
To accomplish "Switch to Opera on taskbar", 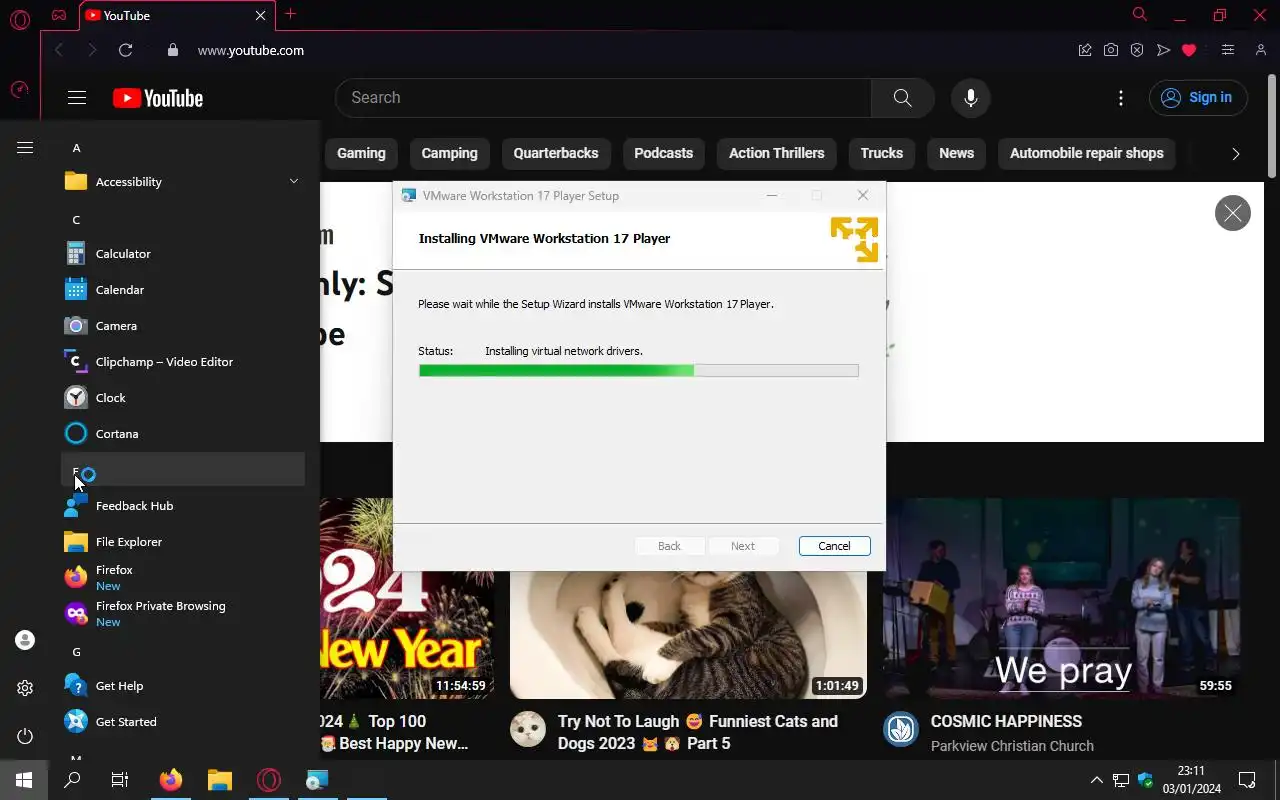I will click(x=268, y=780).
